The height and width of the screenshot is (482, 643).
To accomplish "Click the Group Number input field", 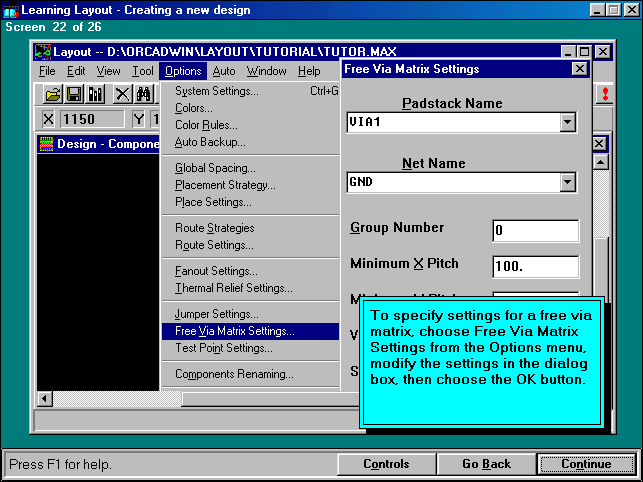I will 535,231.
